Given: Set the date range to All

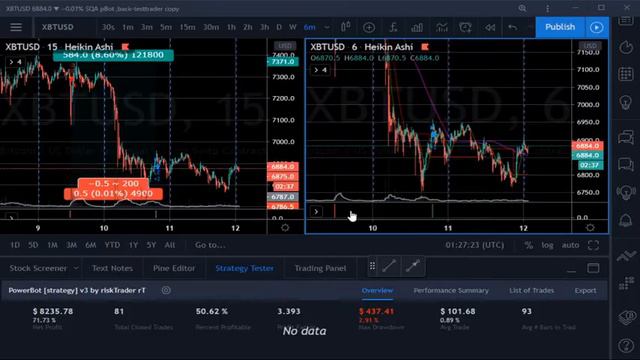Looking at the screenshot, I should [170, 245].
